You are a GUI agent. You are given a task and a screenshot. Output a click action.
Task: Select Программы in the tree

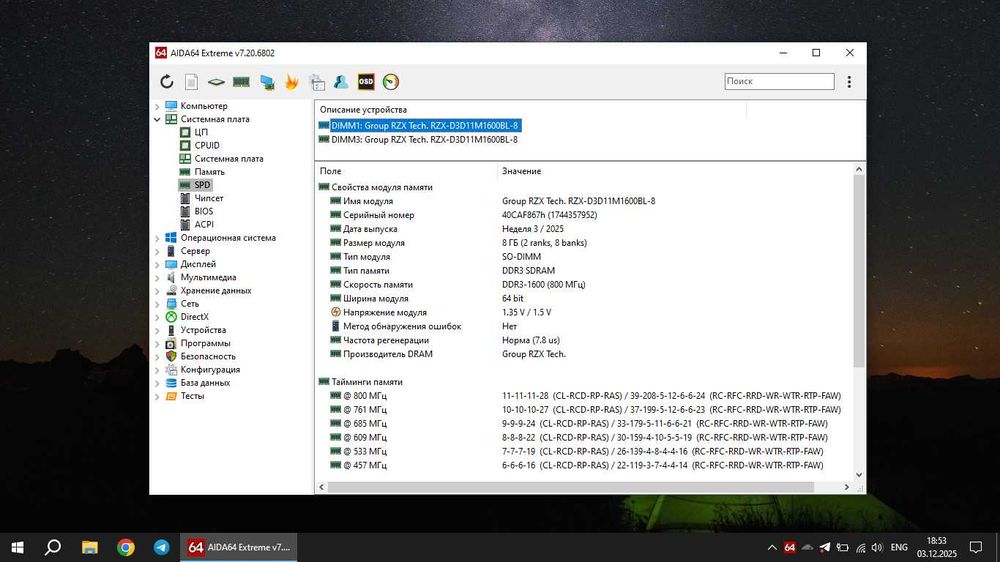click(x=205, y=343)
